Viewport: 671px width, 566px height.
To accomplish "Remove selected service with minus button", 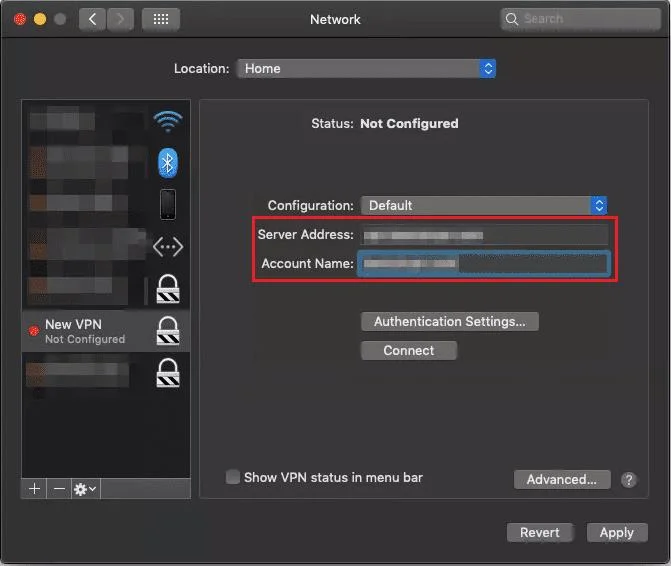I will click(x=59, y=489).
